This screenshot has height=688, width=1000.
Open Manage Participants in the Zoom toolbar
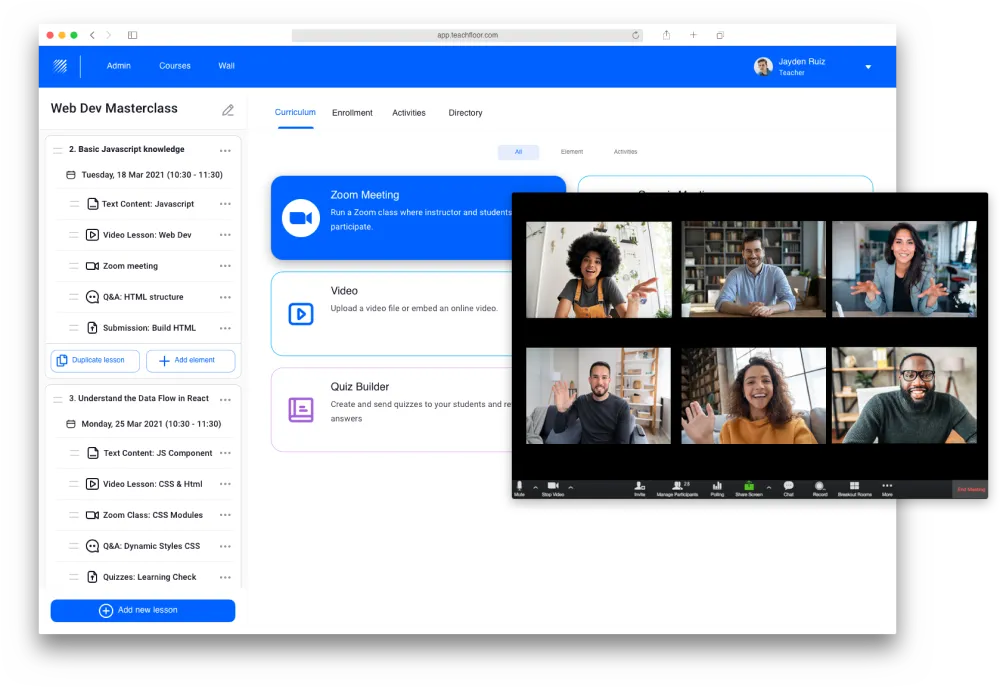click(x=677, y=487)
